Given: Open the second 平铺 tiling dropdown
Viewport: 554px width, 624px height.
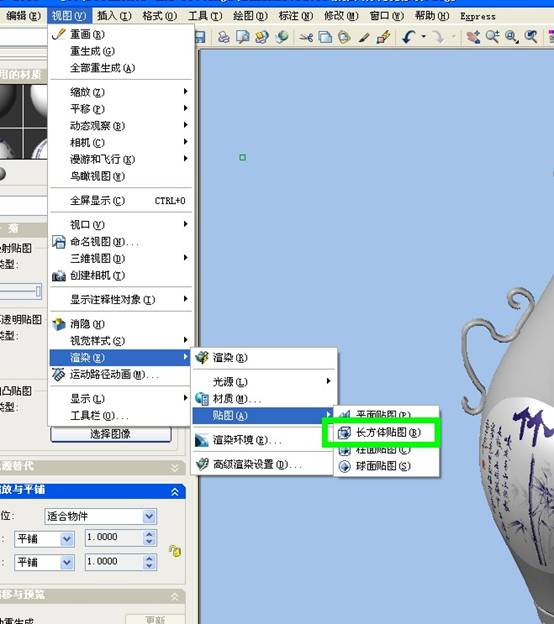Looking at the screenshot, I should tap(44, 562).
